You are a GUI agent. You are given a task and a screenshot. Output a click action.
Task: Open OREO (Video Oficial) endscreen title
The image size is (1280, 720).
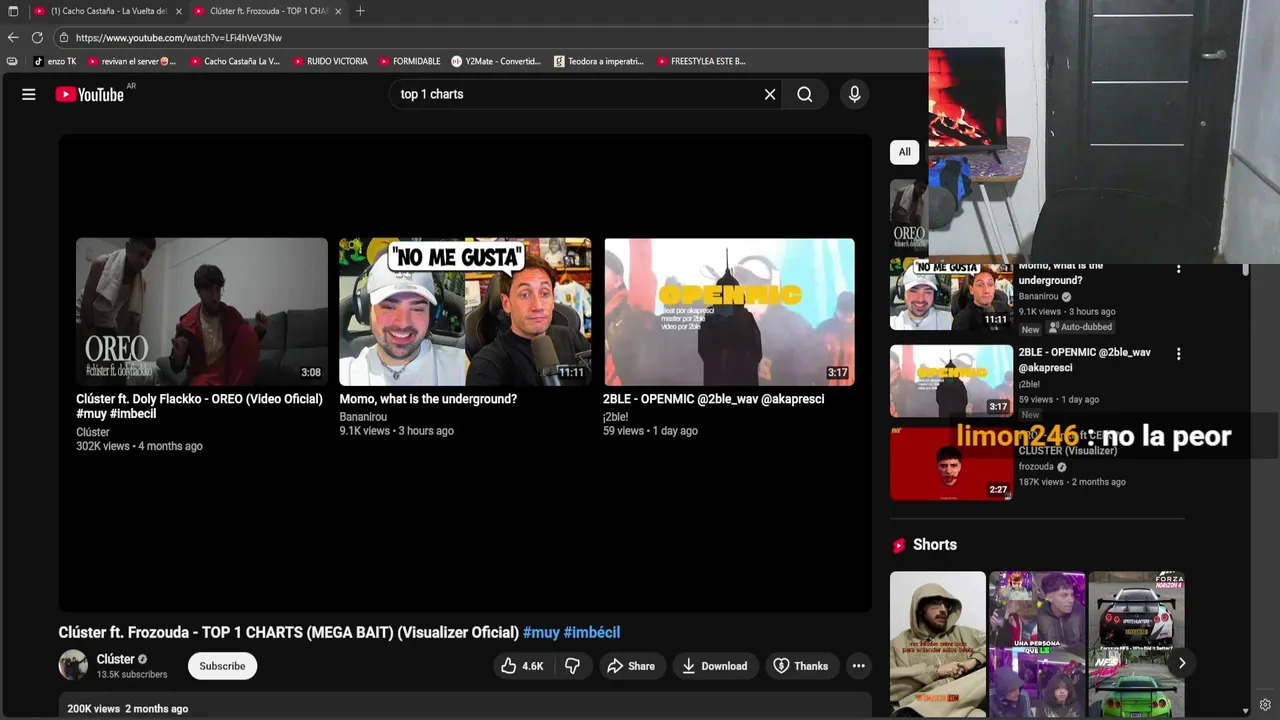pos(199,406)
